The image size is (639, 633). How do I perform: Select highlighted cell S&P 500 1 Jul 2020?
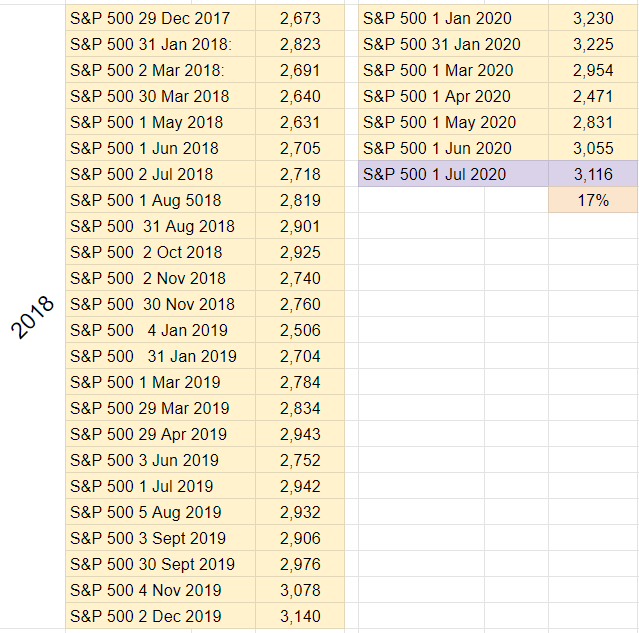[454, 174]
